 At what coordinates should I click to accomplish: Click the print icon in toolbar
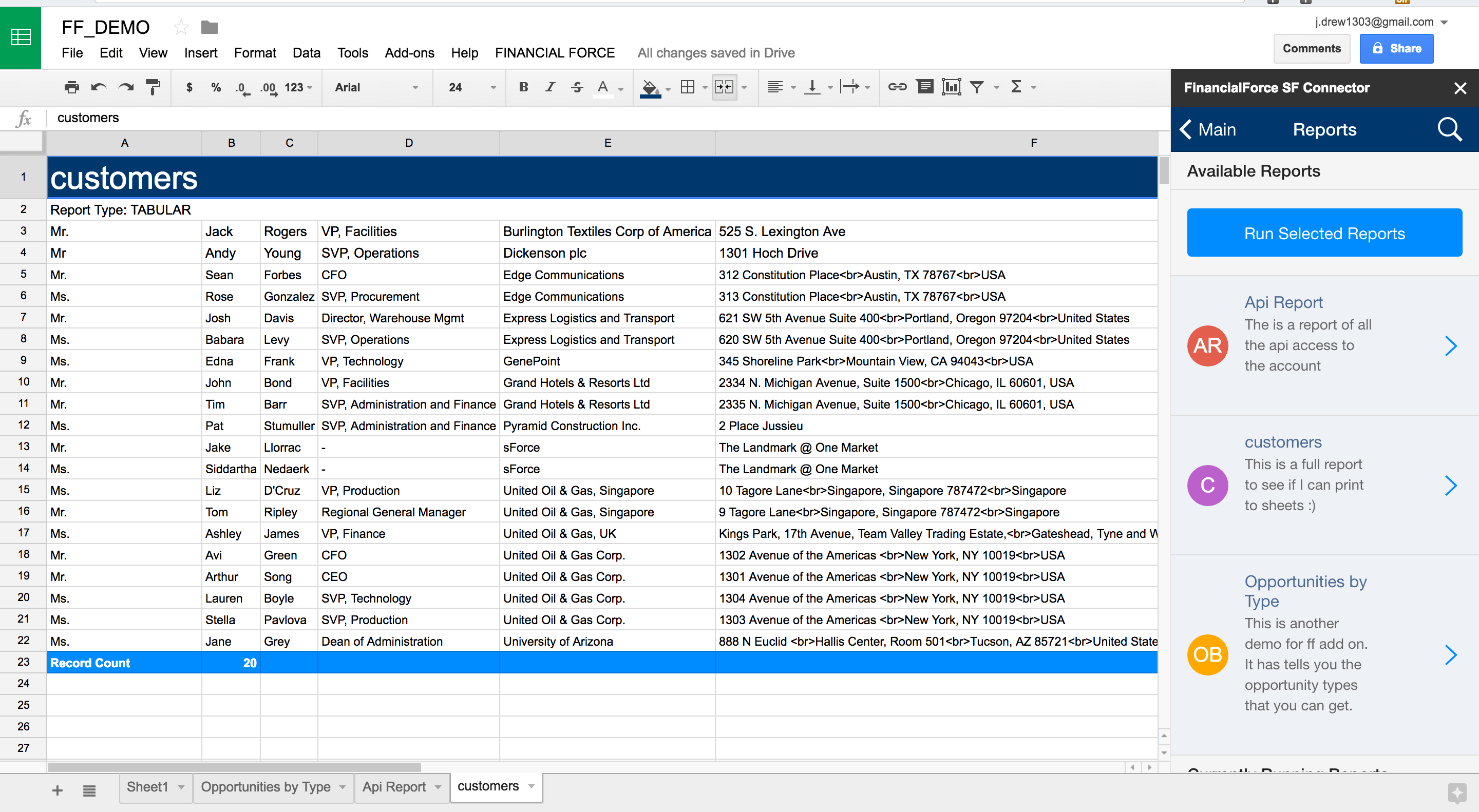coord(71,87)
